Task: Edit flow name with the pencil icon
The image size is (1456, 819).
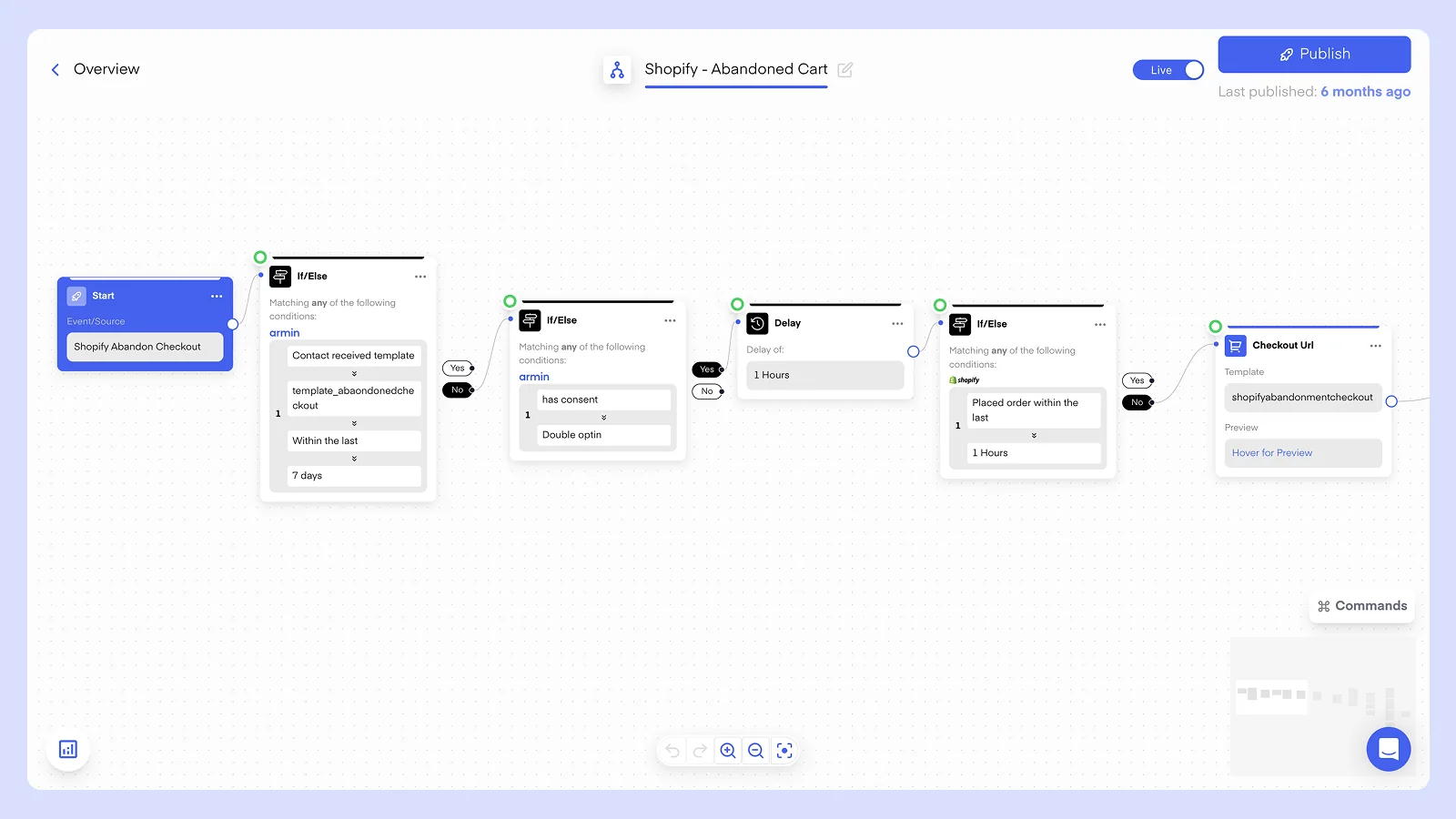Action: (844, 70)
